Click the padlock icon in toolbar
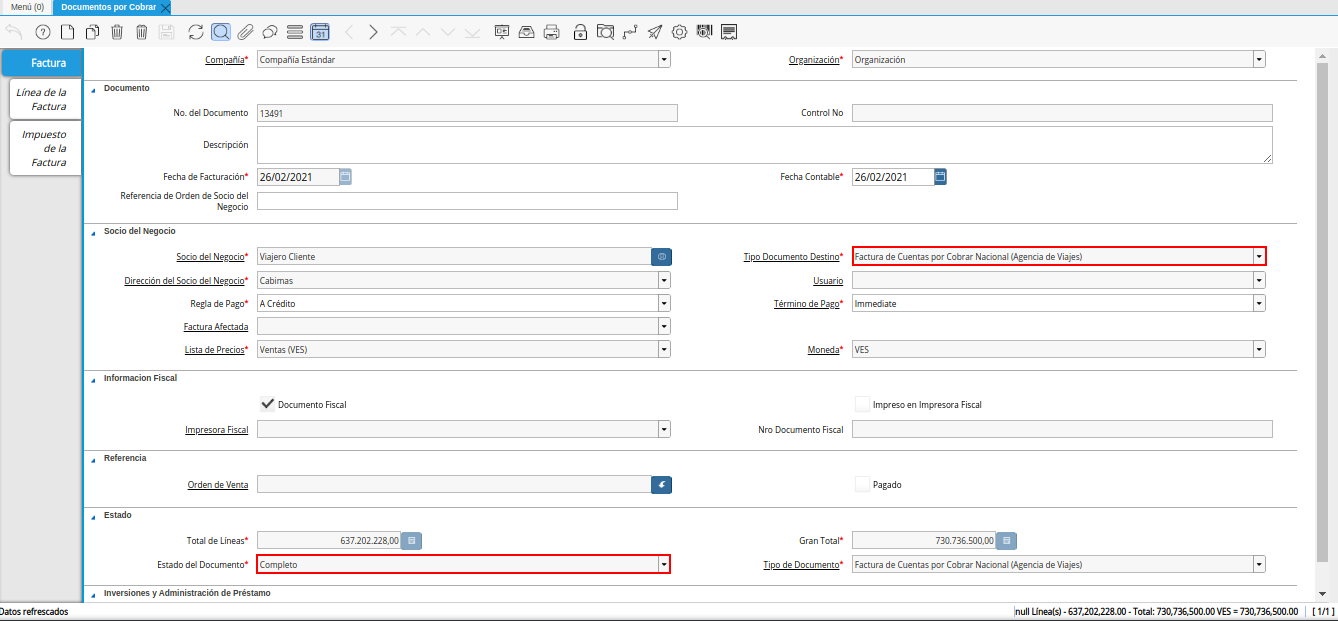1338x621 pixels. (x=580, y=32)
